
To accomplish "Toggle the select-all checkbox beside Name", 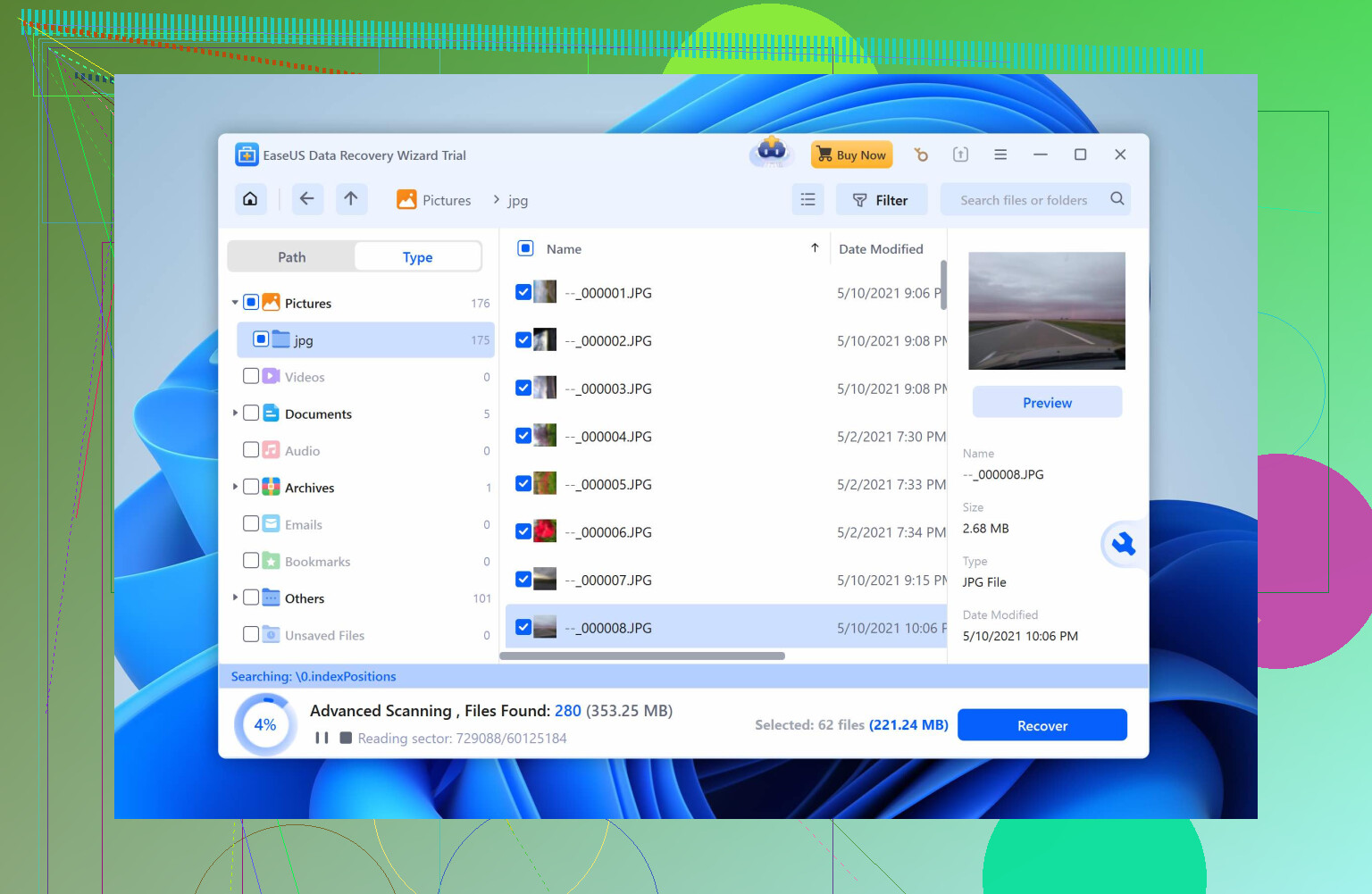I will coord(525,248).
